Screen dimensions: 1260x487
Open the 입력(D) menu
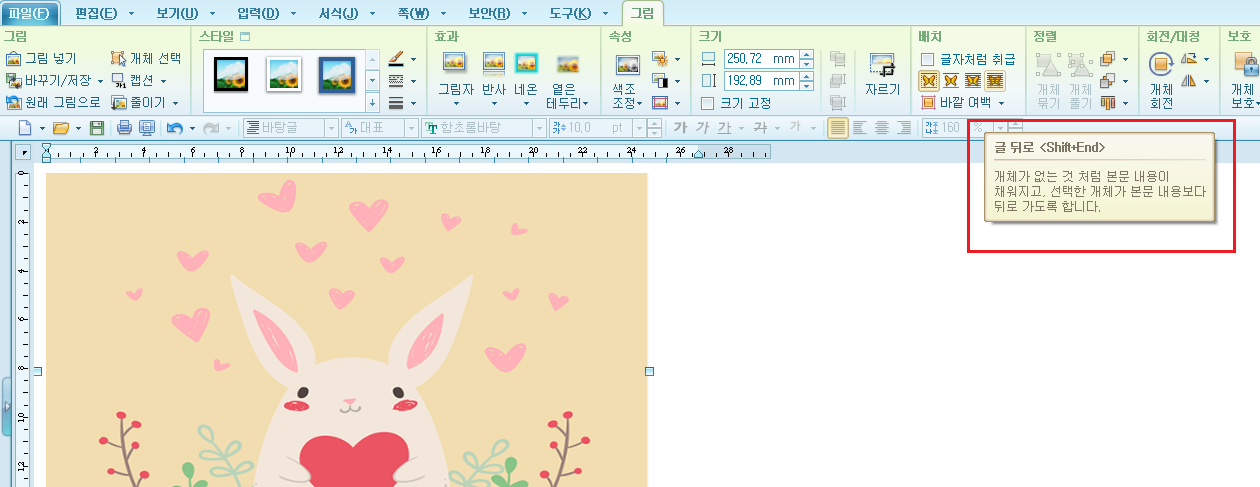coord(259,13)
